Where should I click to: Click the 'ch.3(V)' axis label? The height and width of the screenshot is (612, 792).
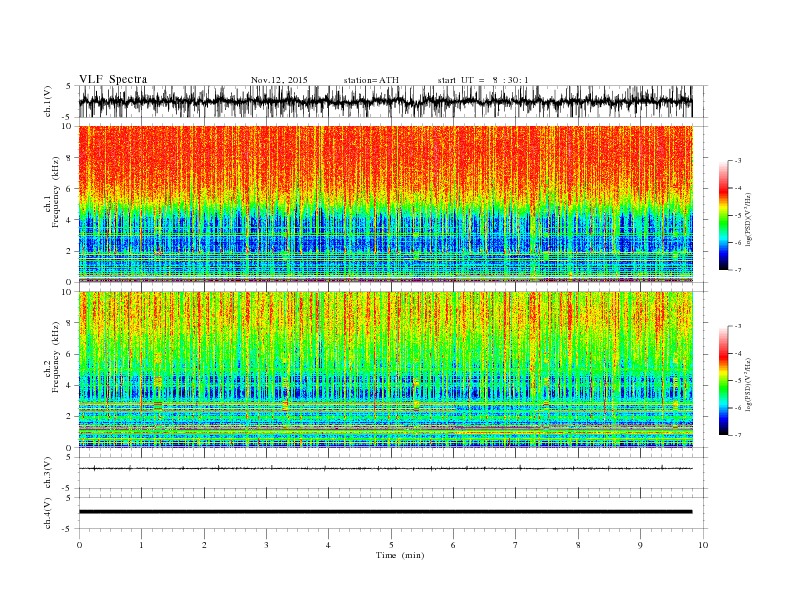(47, 472)
